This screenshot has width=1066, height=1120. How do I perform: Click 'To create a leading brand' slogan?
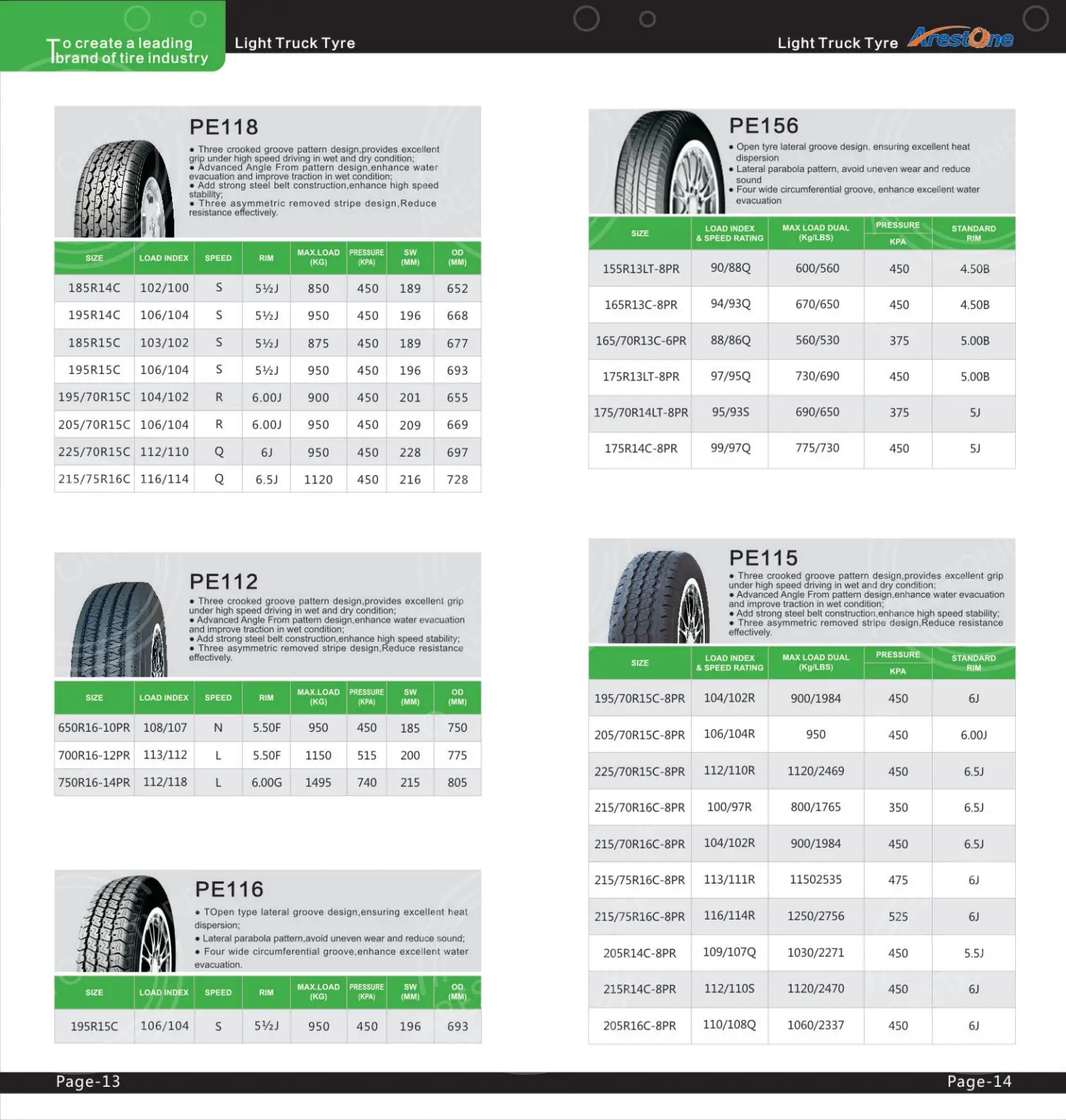tap(128, 51)
